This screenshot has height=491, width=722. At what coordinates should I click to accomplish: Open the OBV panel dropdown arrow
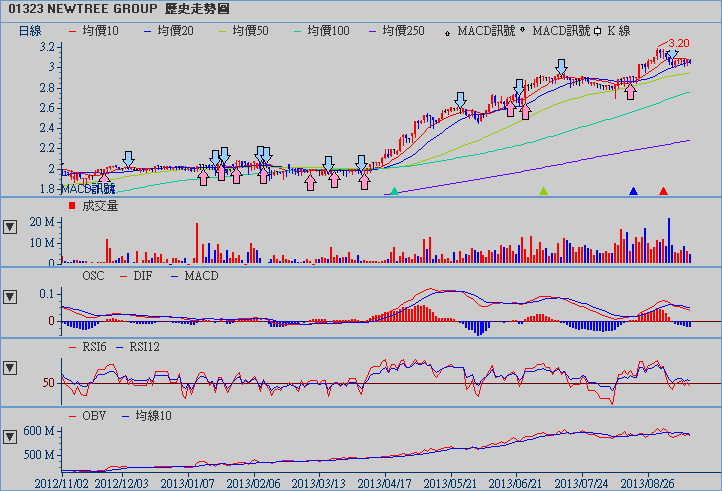[x=10, y=436]
